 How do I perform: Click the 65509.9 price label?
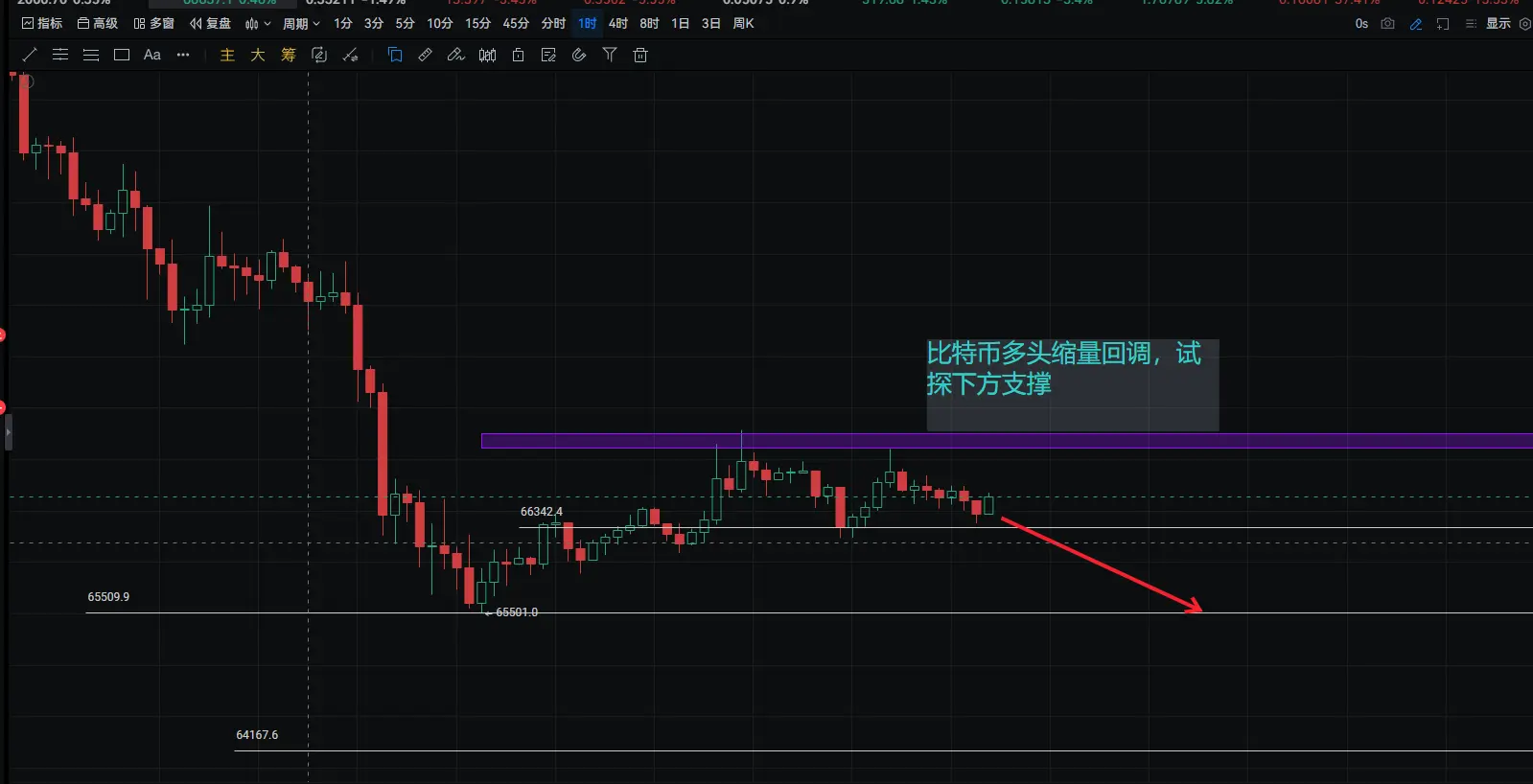(108, 597)
